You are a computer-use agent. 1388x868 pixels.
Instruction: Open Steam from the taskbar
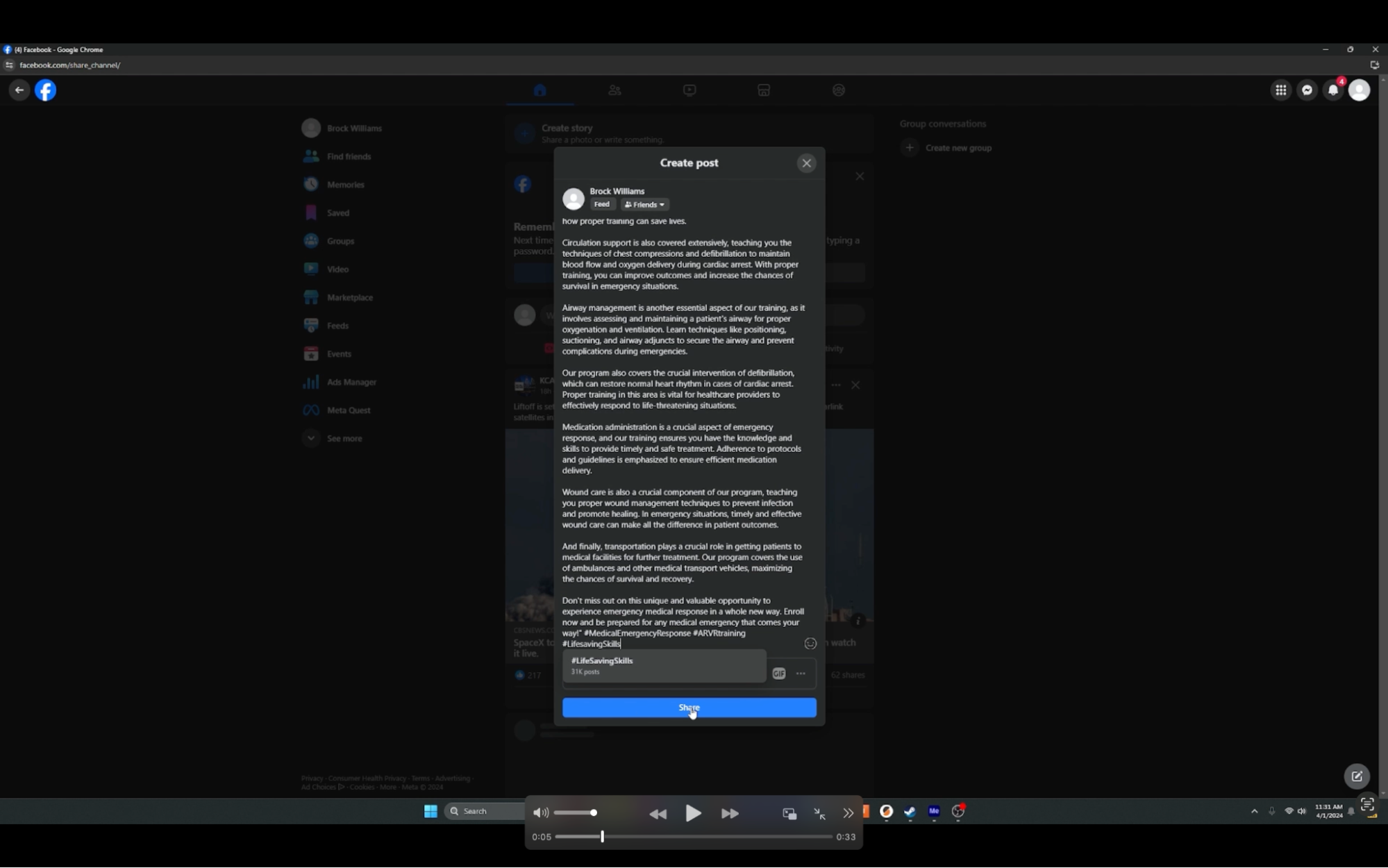[910, 812]
